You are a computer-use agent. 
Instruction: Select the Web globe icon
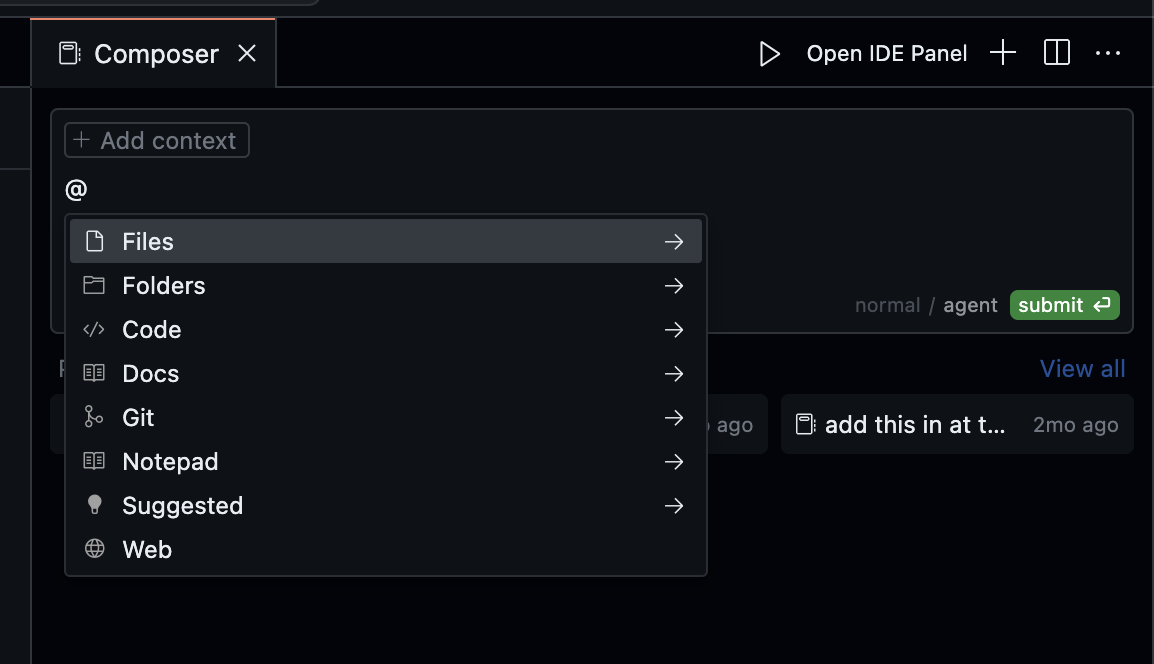[x=94, y=549]
